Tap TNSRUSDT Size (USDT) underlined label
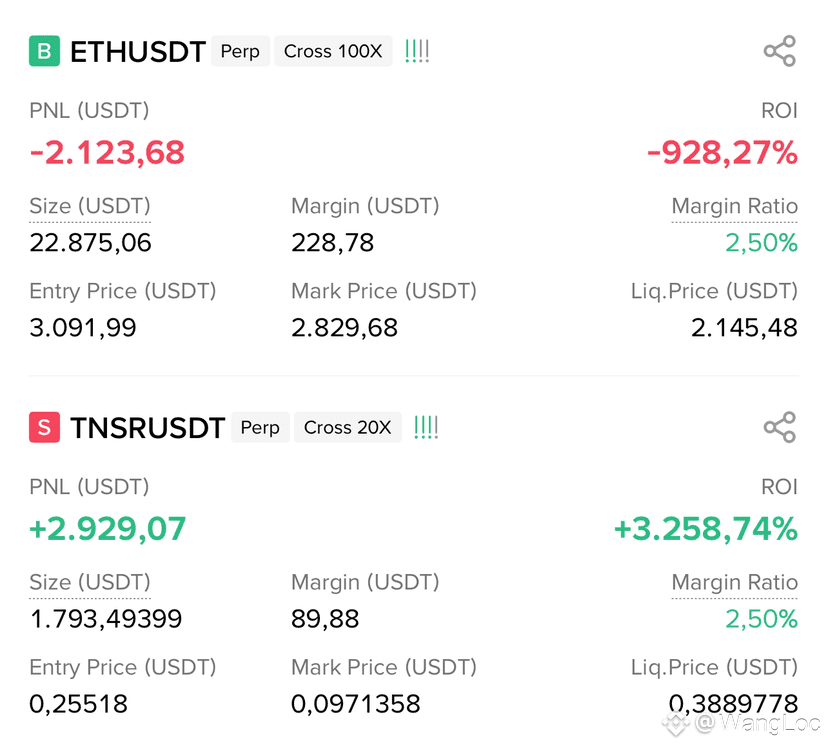 pos(90,582)
